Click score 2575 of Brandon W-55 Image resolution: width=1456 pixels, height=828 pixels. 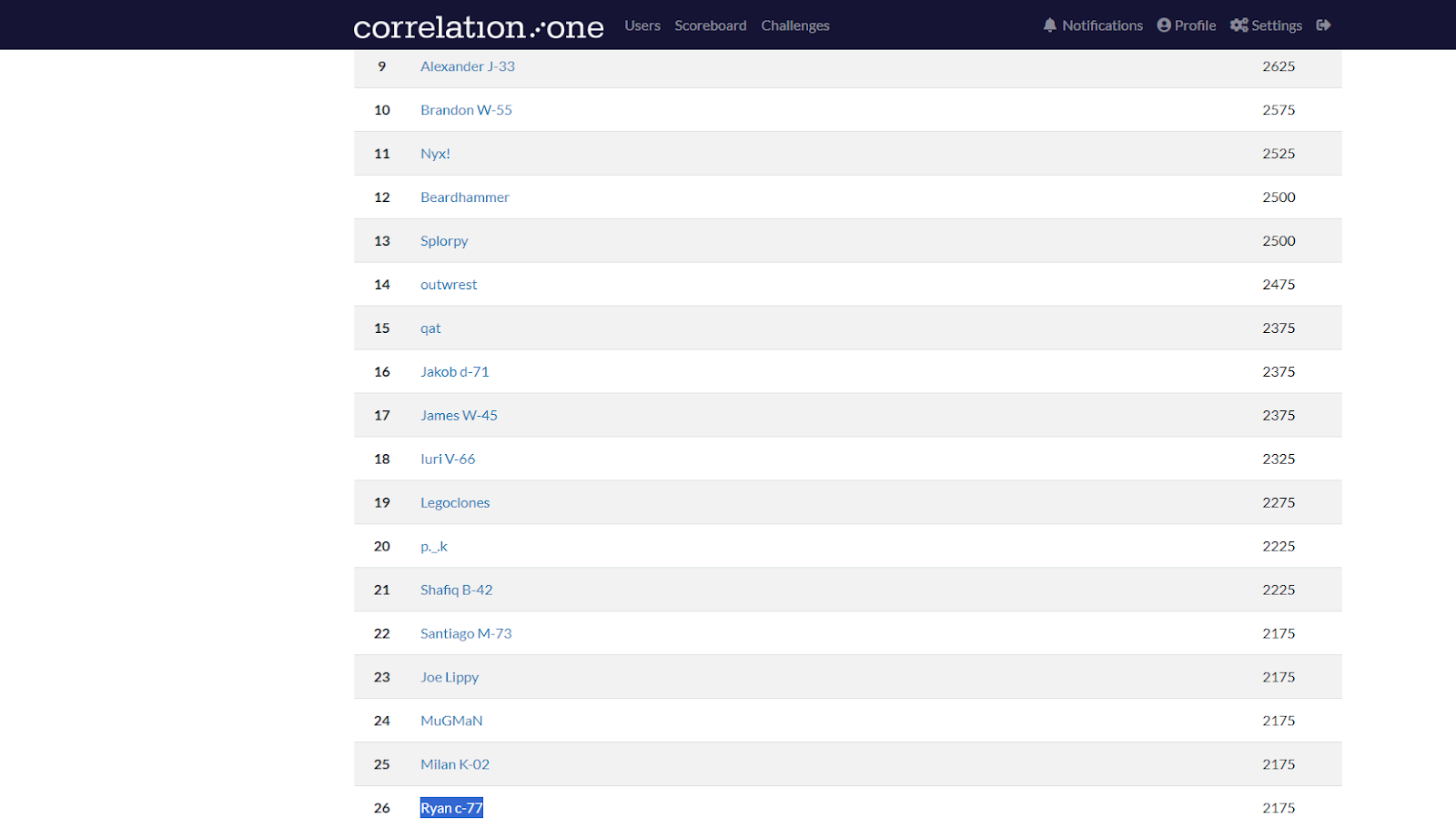(x=1279, y=110)
